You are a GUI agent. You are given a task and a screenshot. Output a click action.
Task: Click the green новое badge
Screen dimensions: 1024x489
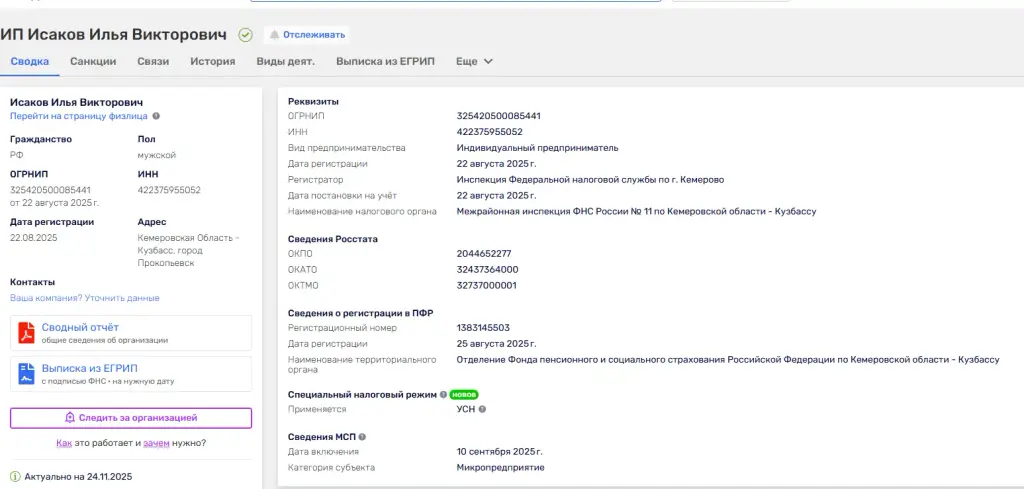click(x=464, y=395)
